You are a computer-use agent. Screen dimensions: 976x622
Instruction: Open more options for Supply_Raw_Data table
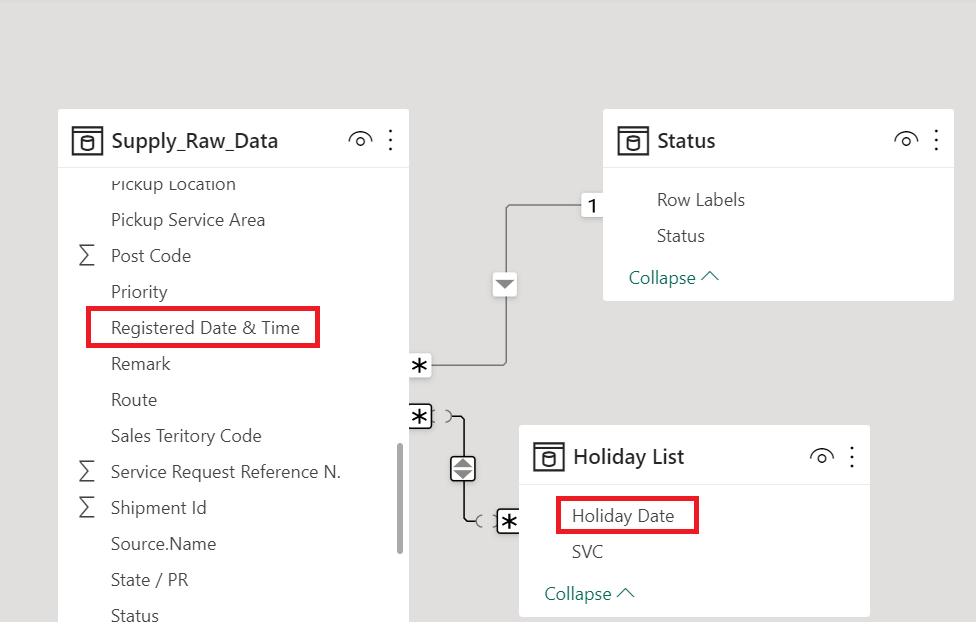click(x=391, y=140)
